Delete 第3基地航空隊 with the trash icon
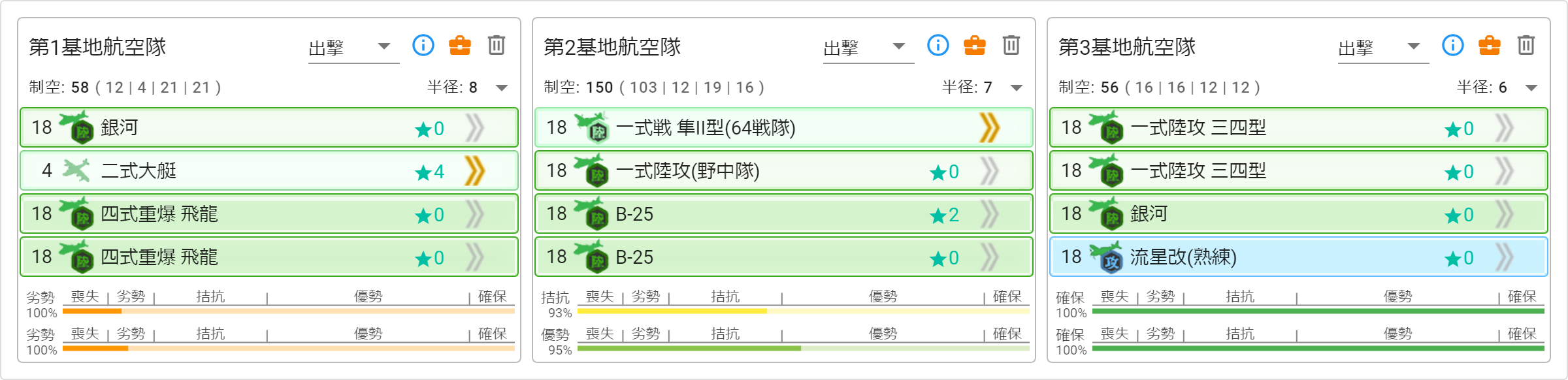 pyautogui.click(x=1526, y=46)
